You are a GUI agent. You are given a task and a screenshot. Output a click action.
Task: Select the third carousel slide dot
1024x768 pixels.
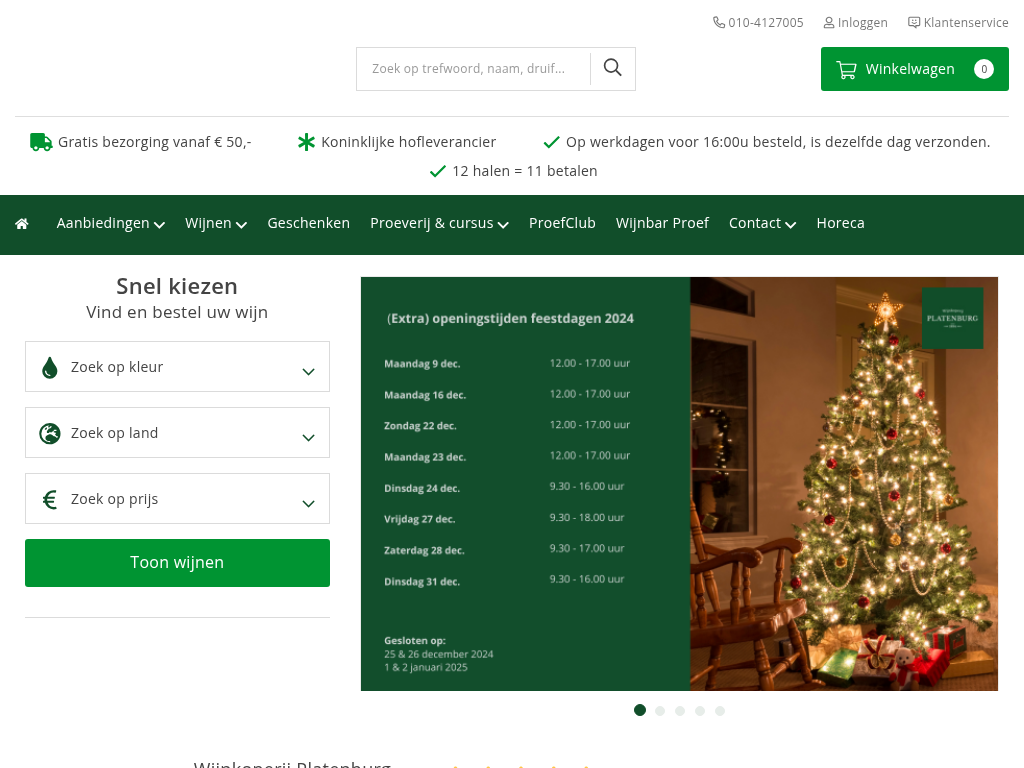[x=680, y=711]
